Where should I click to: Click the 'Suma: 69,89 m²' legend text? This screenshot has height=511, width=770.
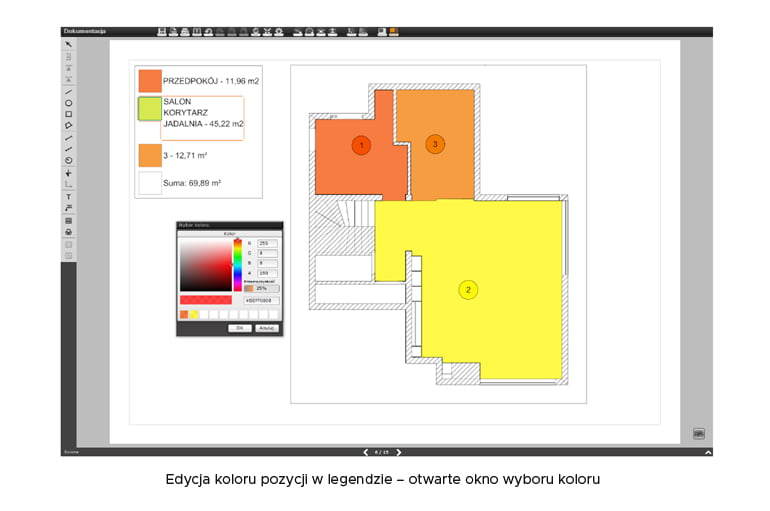[x=192, y=183]
